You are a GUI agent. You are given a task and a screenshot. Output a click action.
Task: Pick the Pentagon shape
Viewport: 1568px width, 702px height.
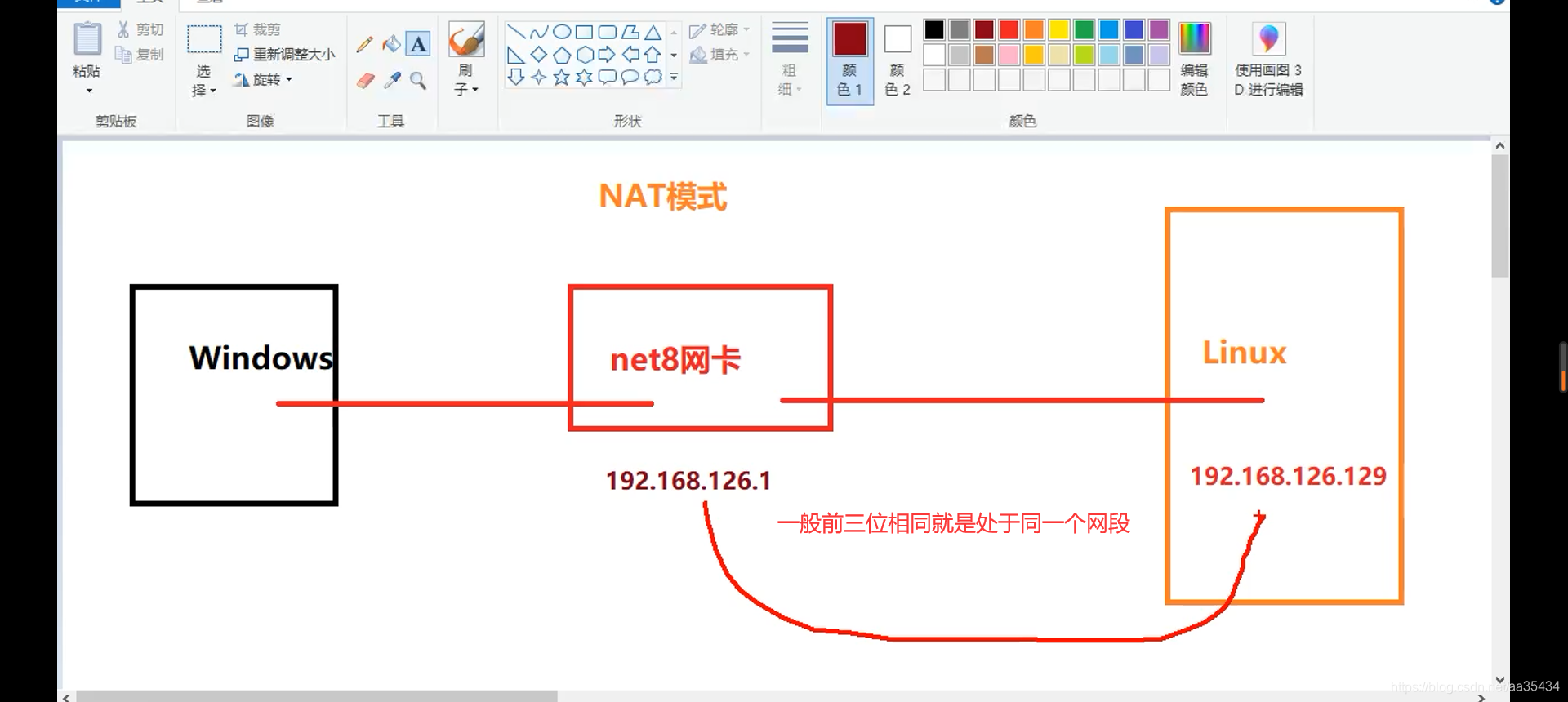[x=562, y=55]
